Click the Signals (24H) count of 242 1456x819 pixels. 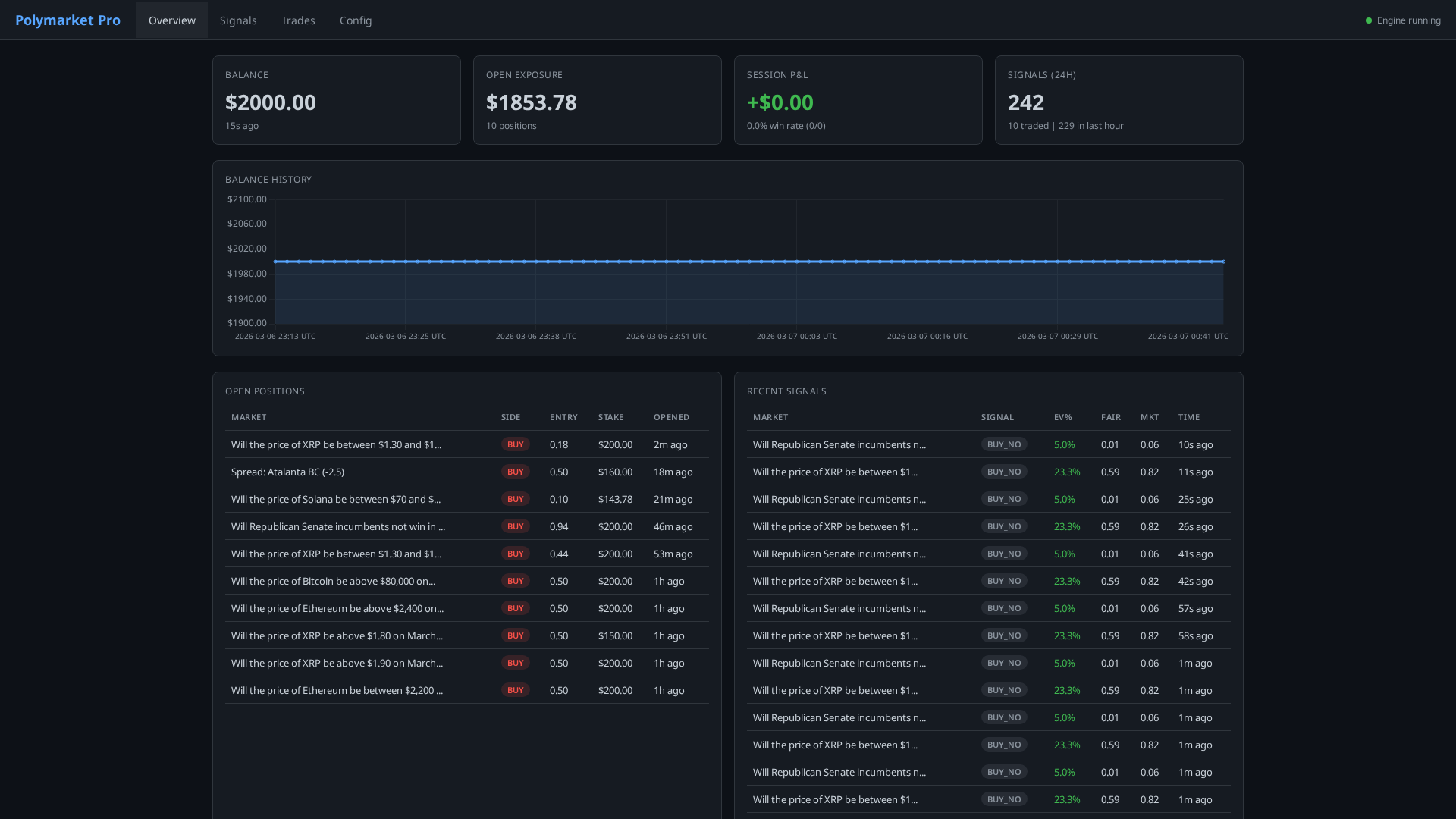click(x=1025, y=102)
